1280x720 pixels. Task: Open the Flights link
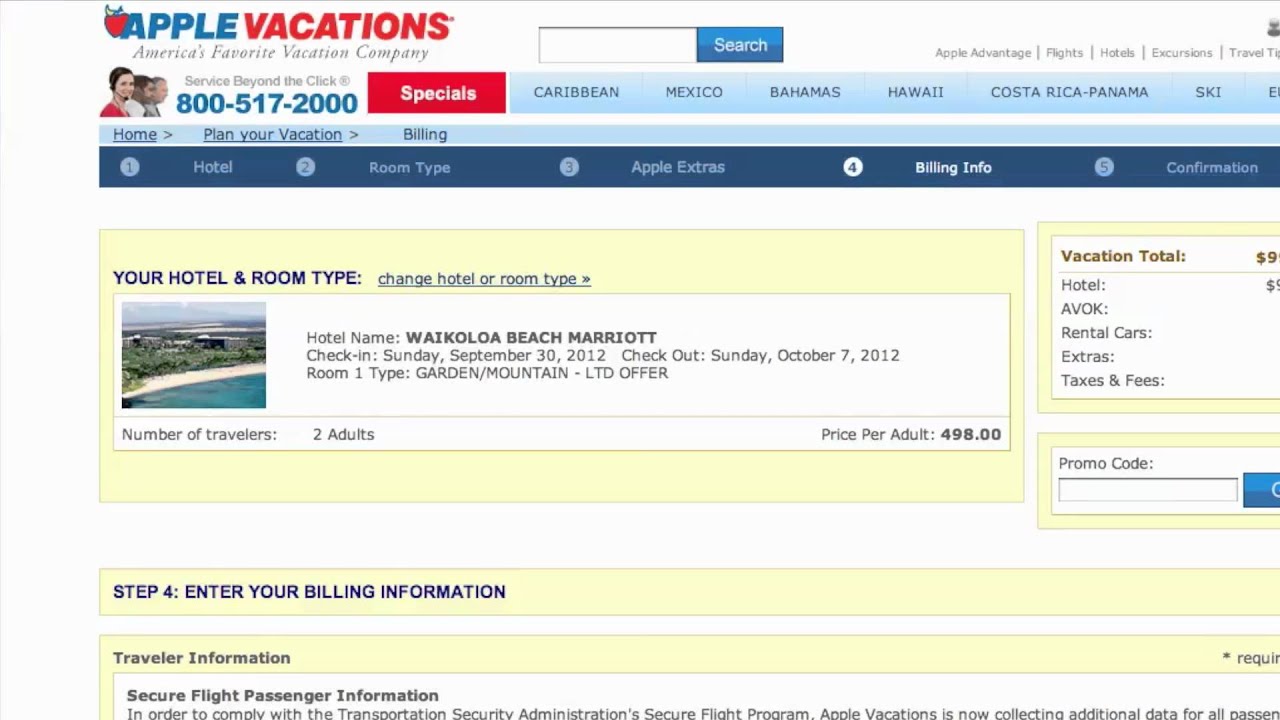pyautogui.click(x=1064, y=53)
